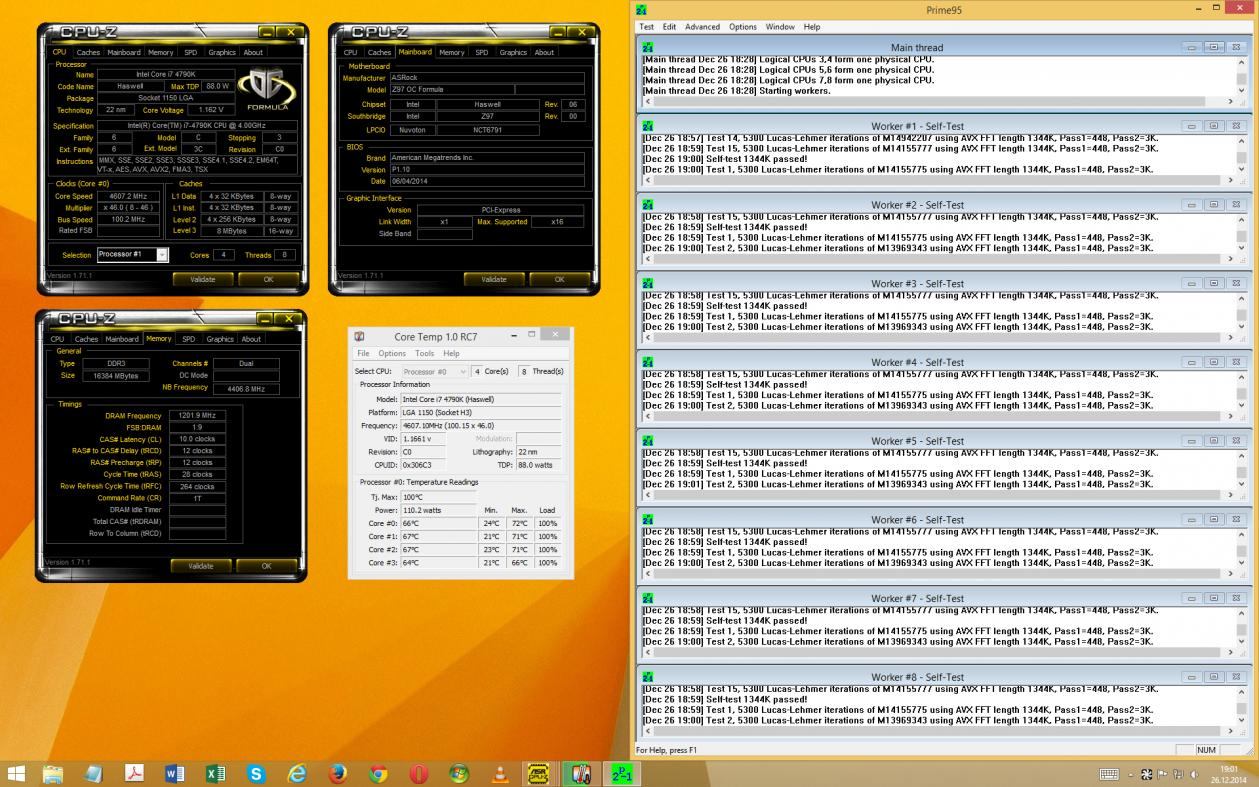Switch to Caches tab in CPU-Z CPU window
1259x787 pixels.
[x=88, y=52]
